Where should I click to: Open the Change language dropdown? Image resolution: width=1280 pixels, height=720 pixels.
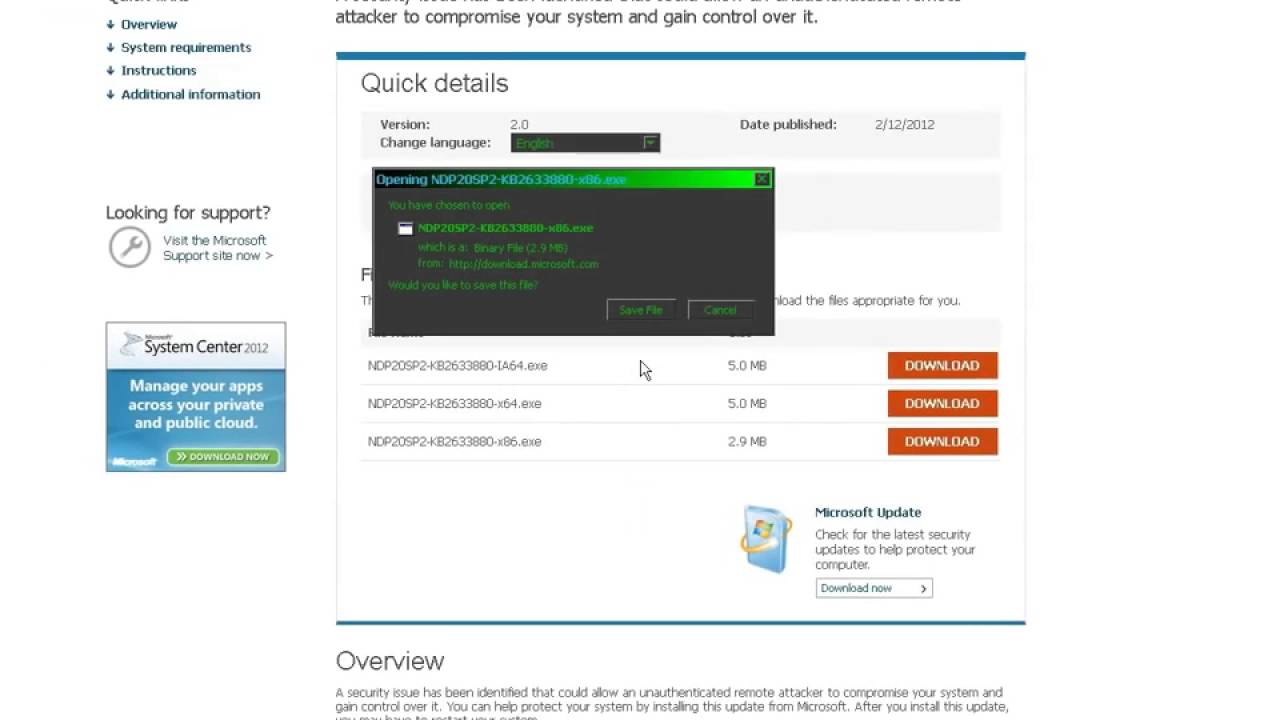click(x=585, y=143)
